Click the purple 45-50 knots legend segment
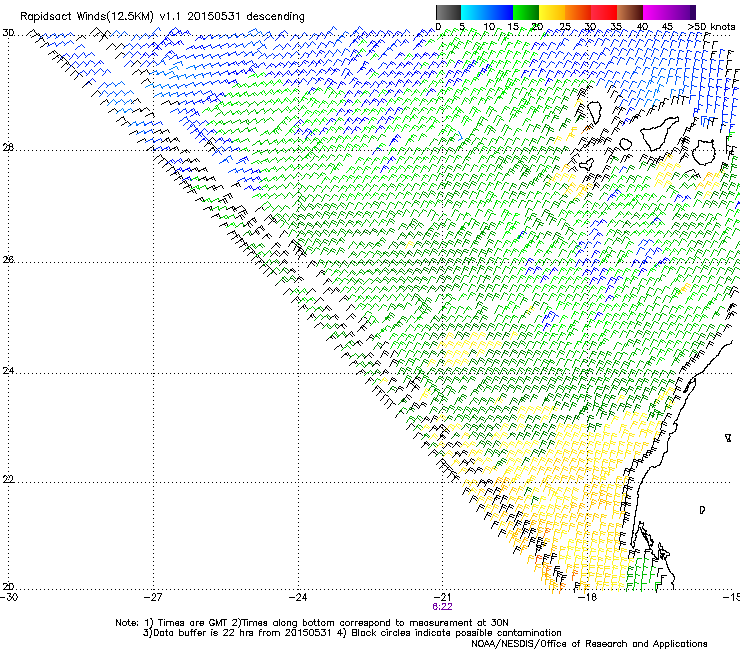The width and height of the screenshot is (740, 650). pyautogui.click(x=682, y=12)
